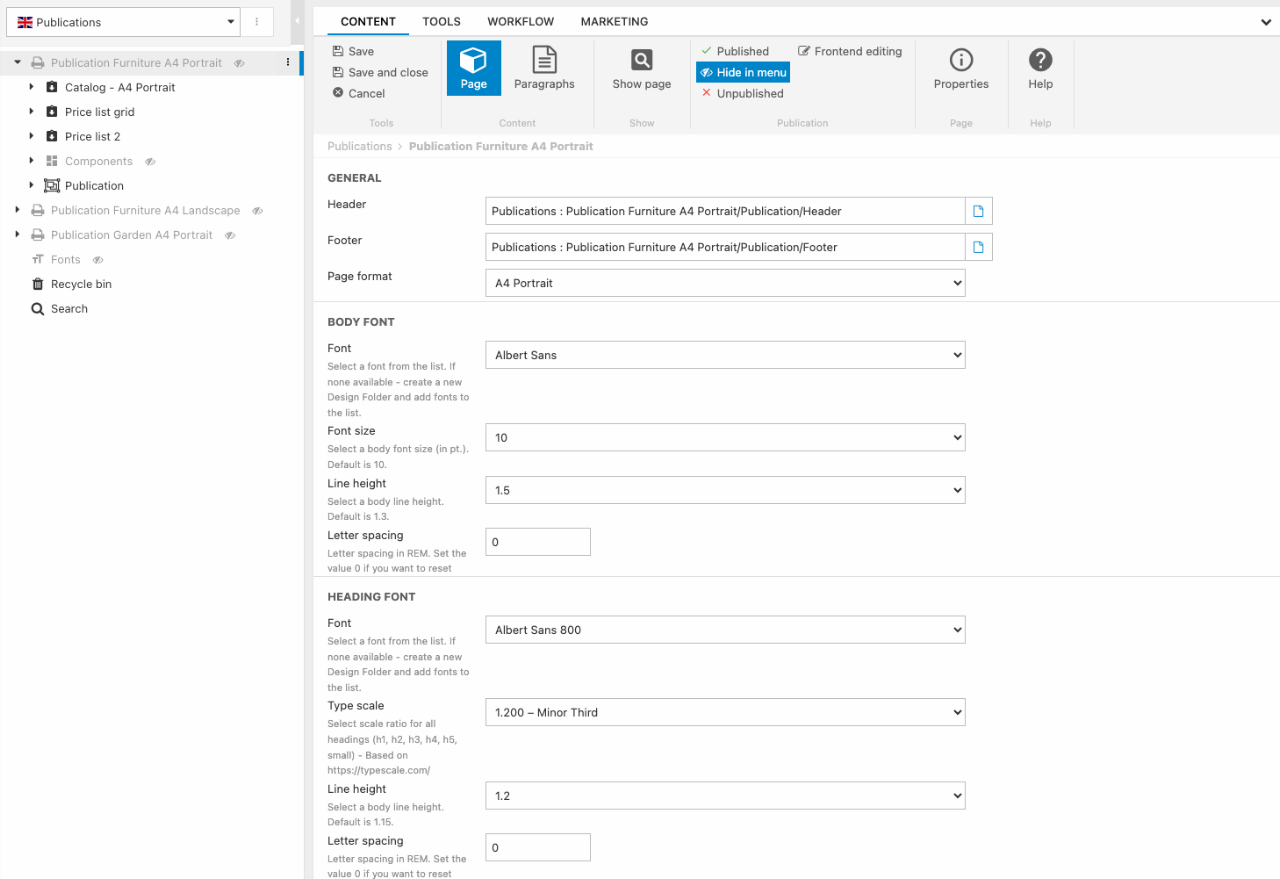Open the Type scale dropdown

point(725,712)
